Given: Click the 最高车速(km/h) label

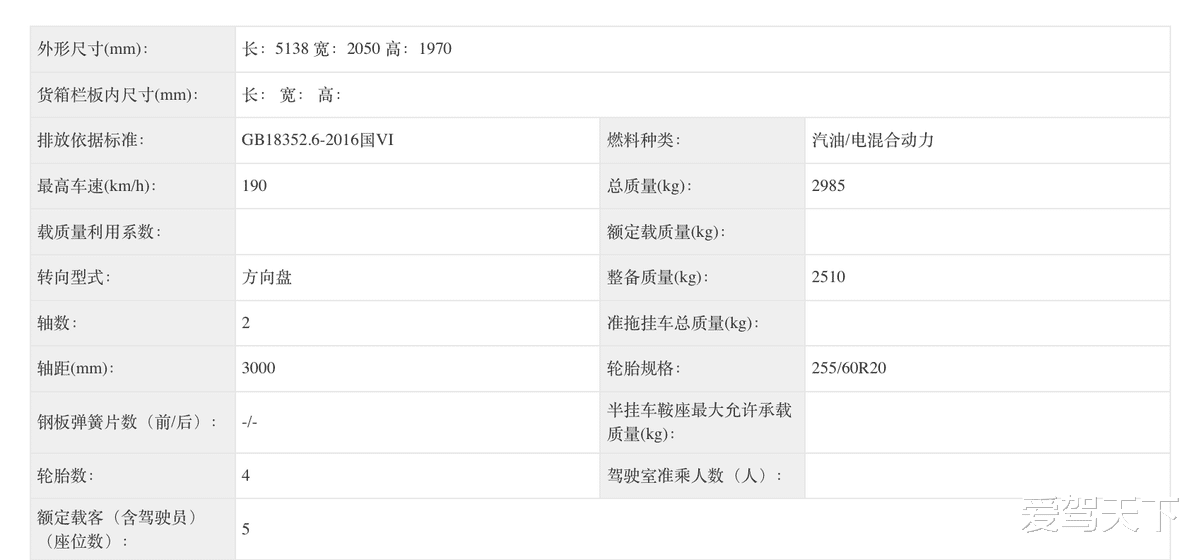Looking at the screenshot, I should point(97,186).
